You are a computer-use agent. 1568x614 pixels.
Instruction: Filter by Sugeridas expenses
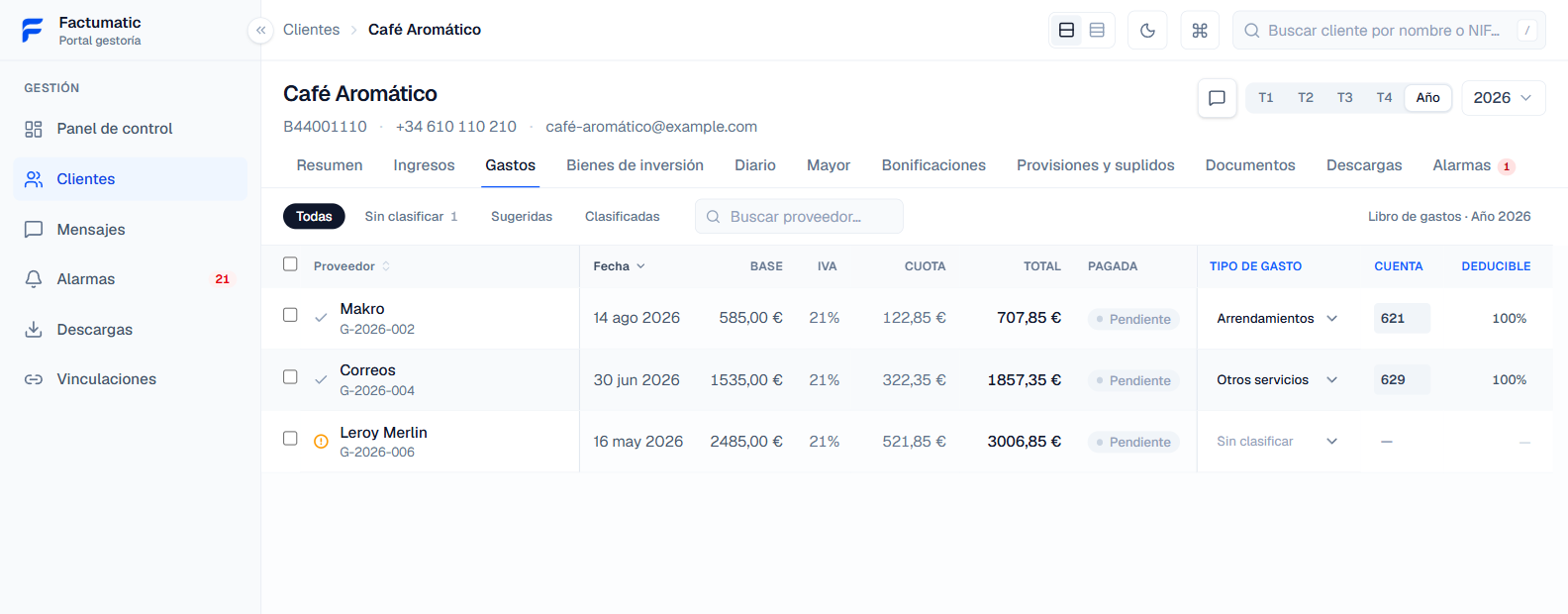pyautogui.click(x=522, y=217)
